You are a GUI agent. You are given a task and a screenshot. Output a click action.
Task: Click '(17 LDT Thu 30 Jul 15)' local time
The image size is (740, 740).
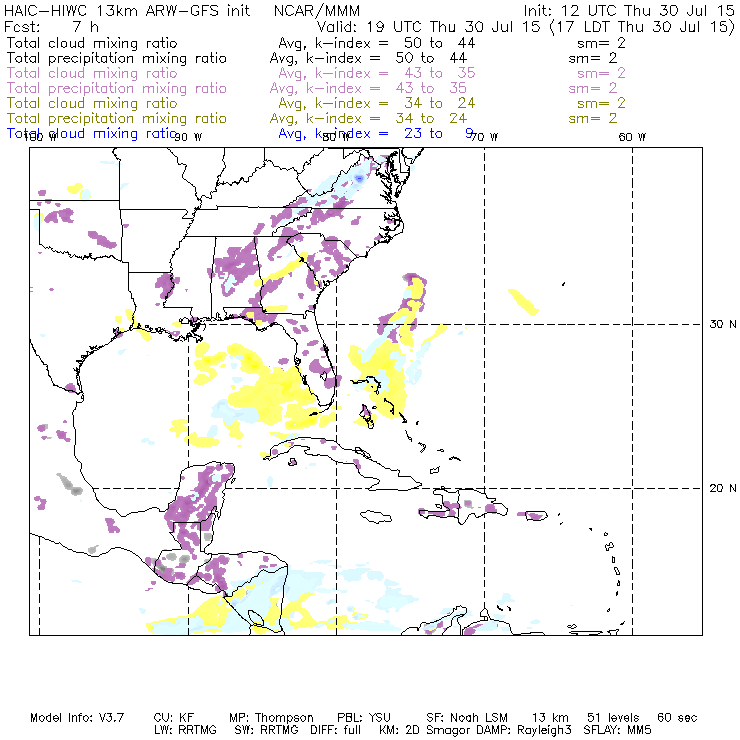point(642,27)
